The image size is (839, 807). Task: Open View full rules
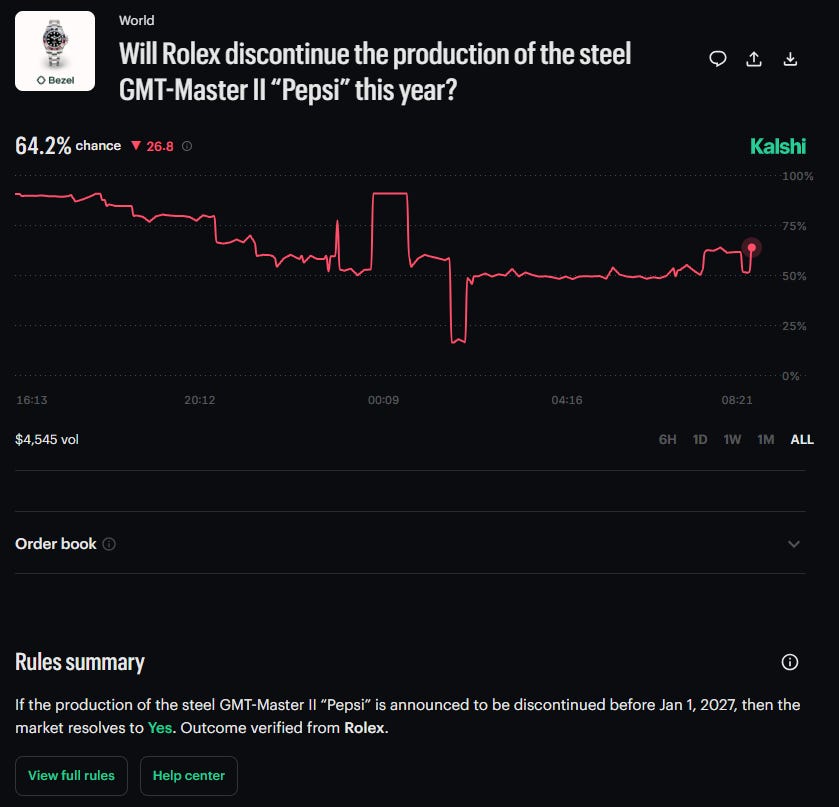71,775
